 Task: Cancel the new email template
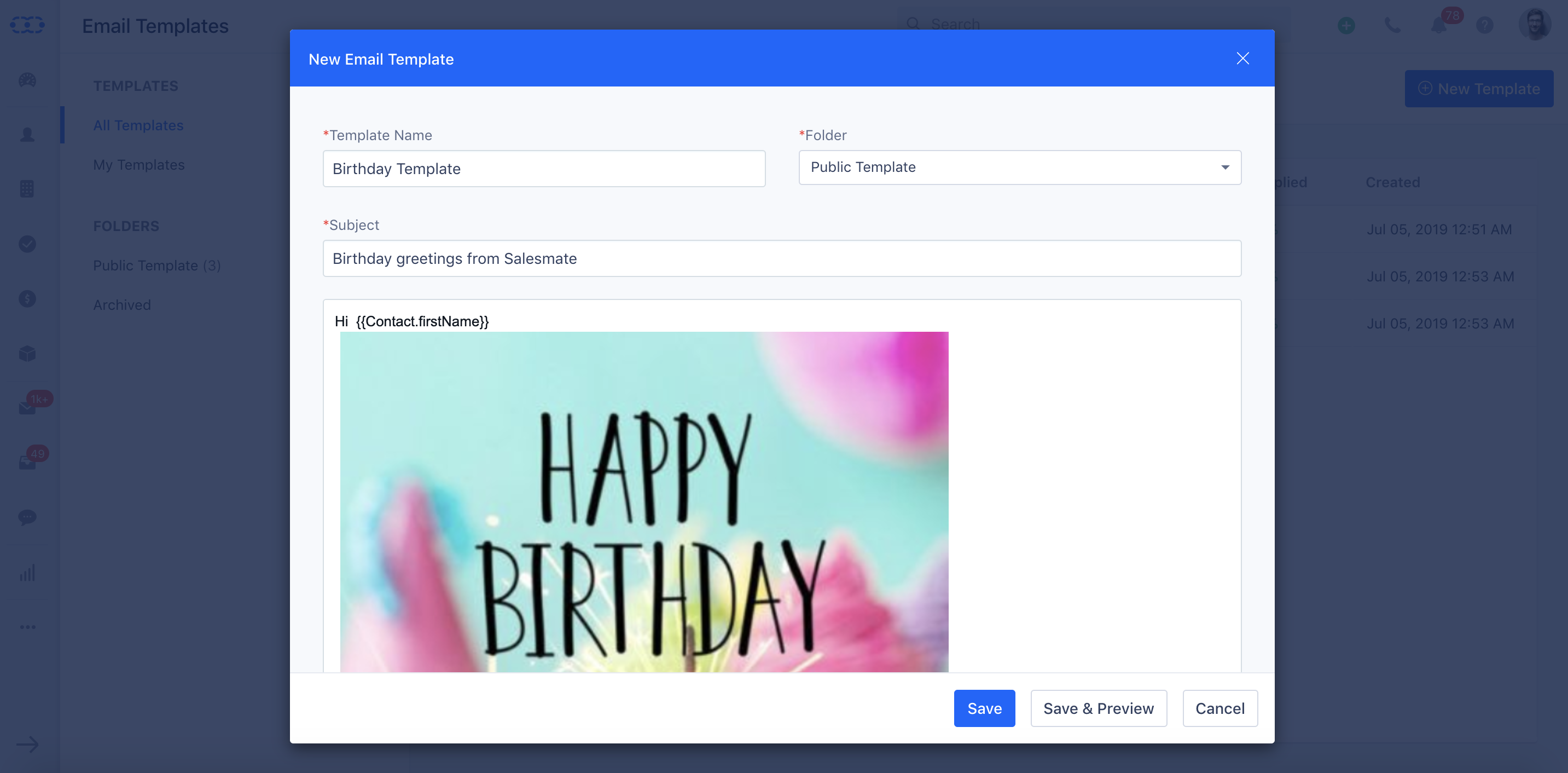tap(1220, 708)
